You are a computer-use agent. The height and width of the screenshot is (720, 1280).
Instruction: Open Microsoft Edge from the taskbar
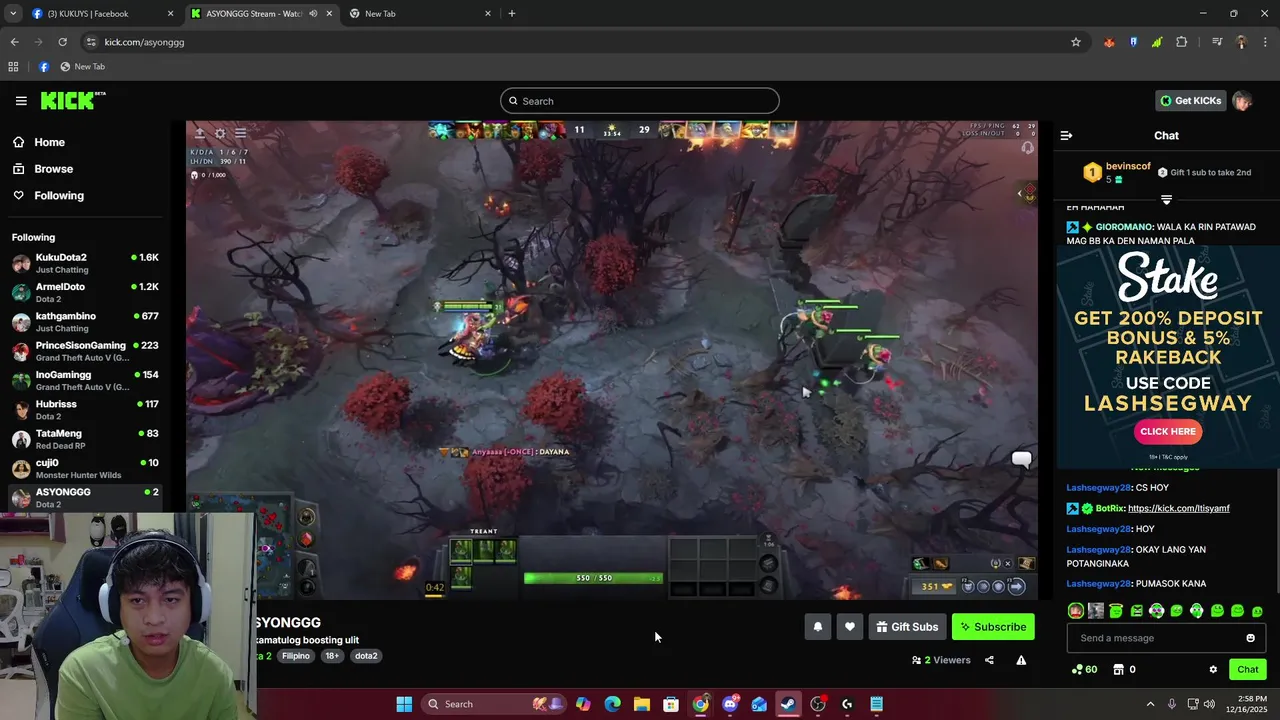click(612, 704)
